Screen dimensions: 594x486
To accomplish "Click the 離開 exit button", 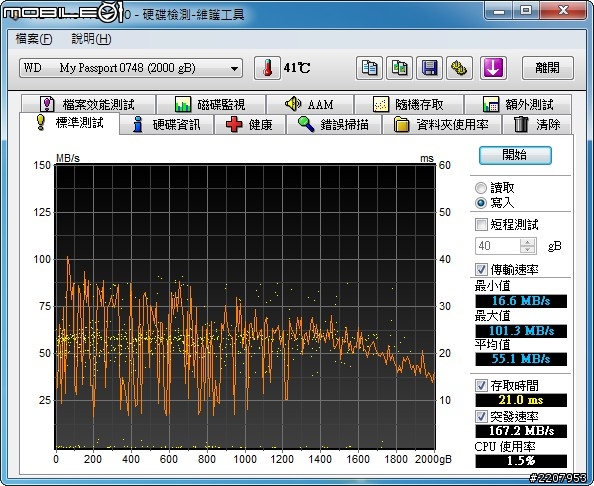I will coord(547,68).
